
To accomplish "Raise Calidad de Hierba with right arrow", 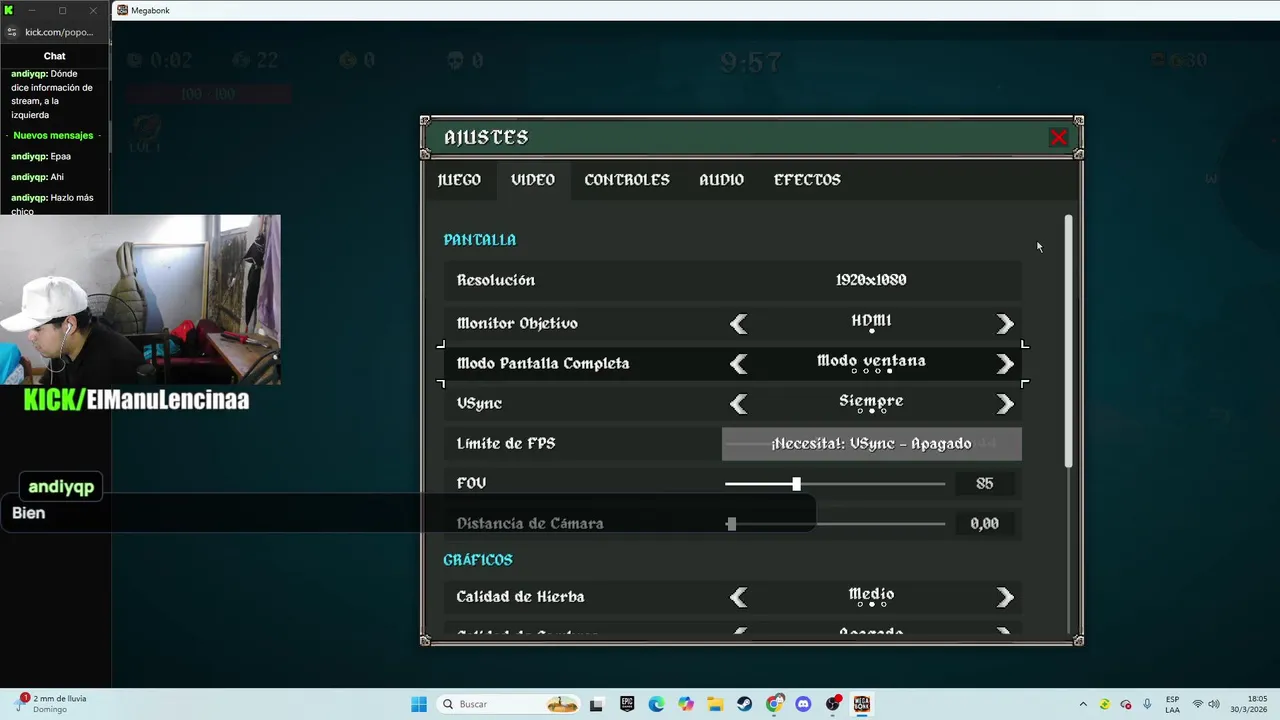I will click(1005, 597).
